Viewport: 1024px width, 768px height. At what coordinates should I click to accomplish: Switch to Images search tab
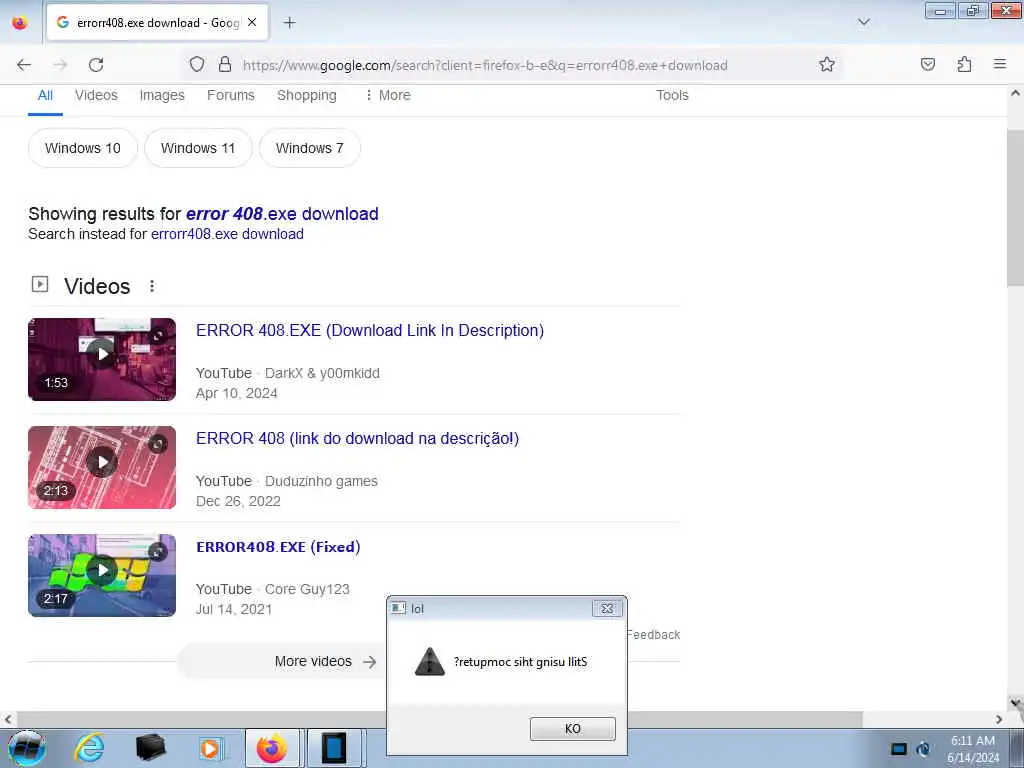(162, 95)
